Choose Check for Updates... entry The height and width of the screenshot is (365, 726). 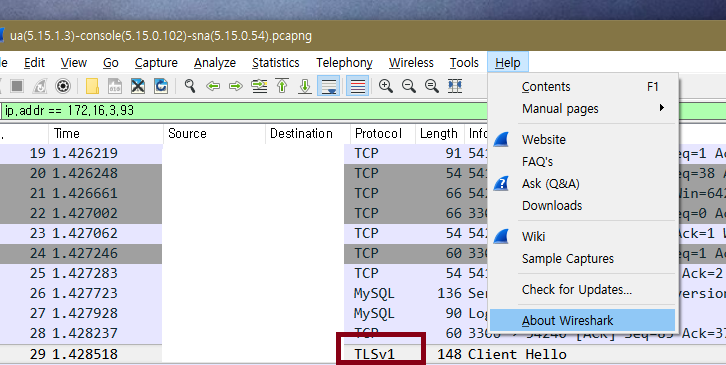point(583,290)
